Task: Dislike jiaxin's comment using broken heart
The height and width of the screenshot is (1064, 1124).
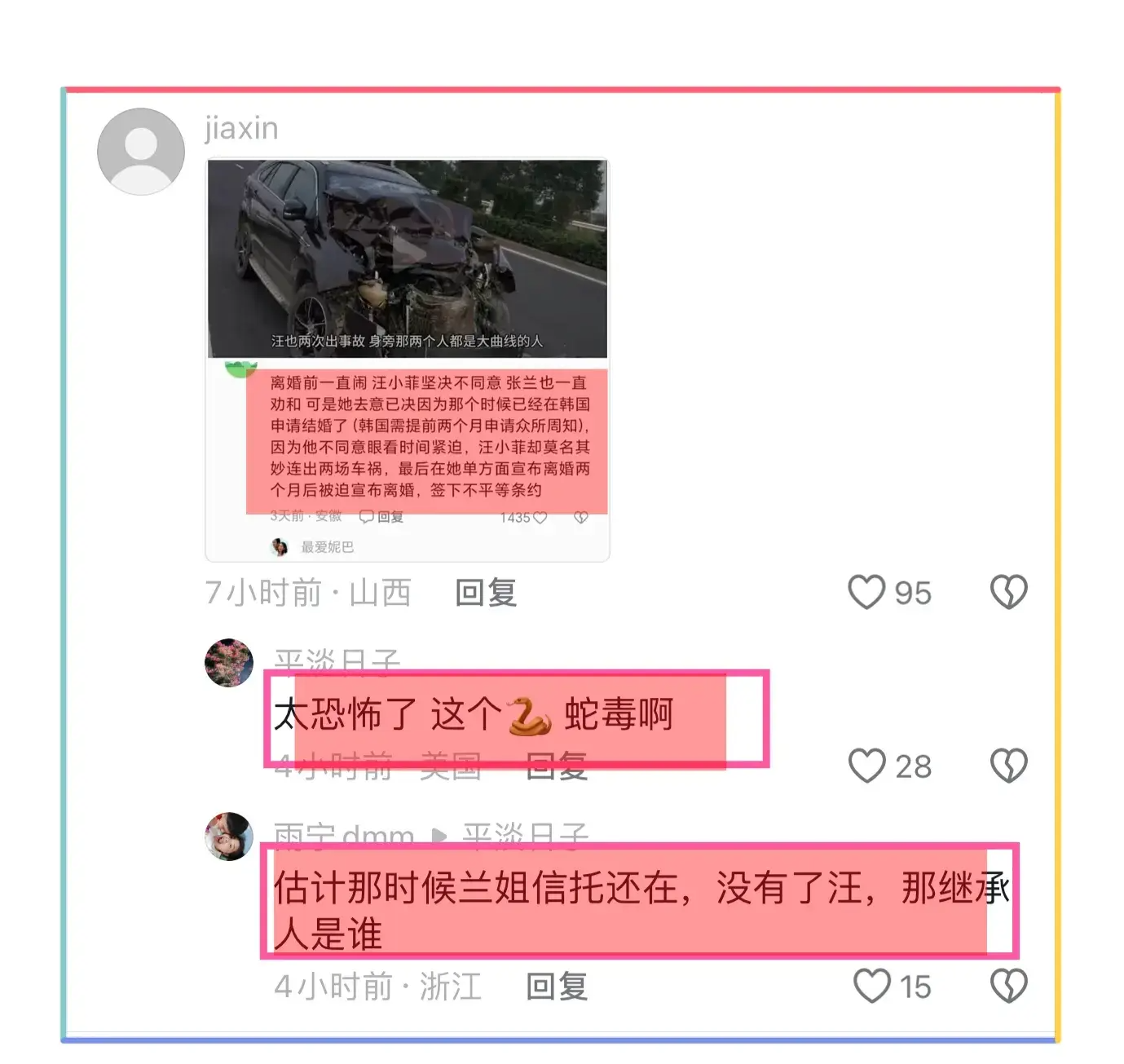Action: pos(1008,592)
